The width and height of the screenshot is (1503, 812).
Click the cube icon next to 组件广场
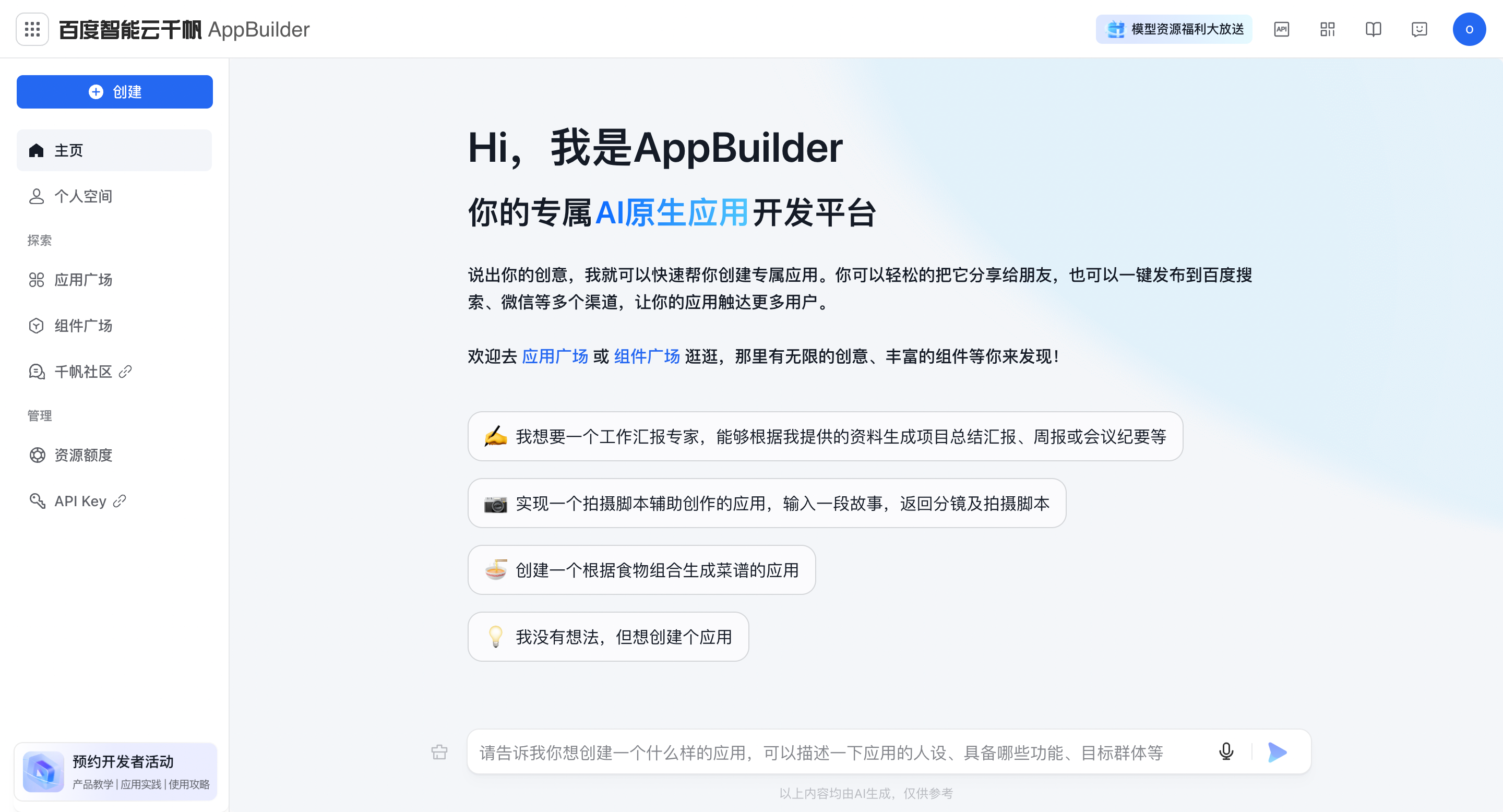tap(36, 326)
